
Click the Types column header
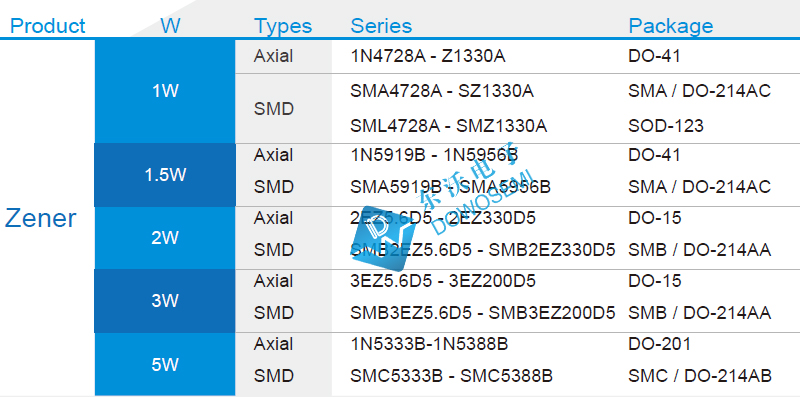click(283, 26)
